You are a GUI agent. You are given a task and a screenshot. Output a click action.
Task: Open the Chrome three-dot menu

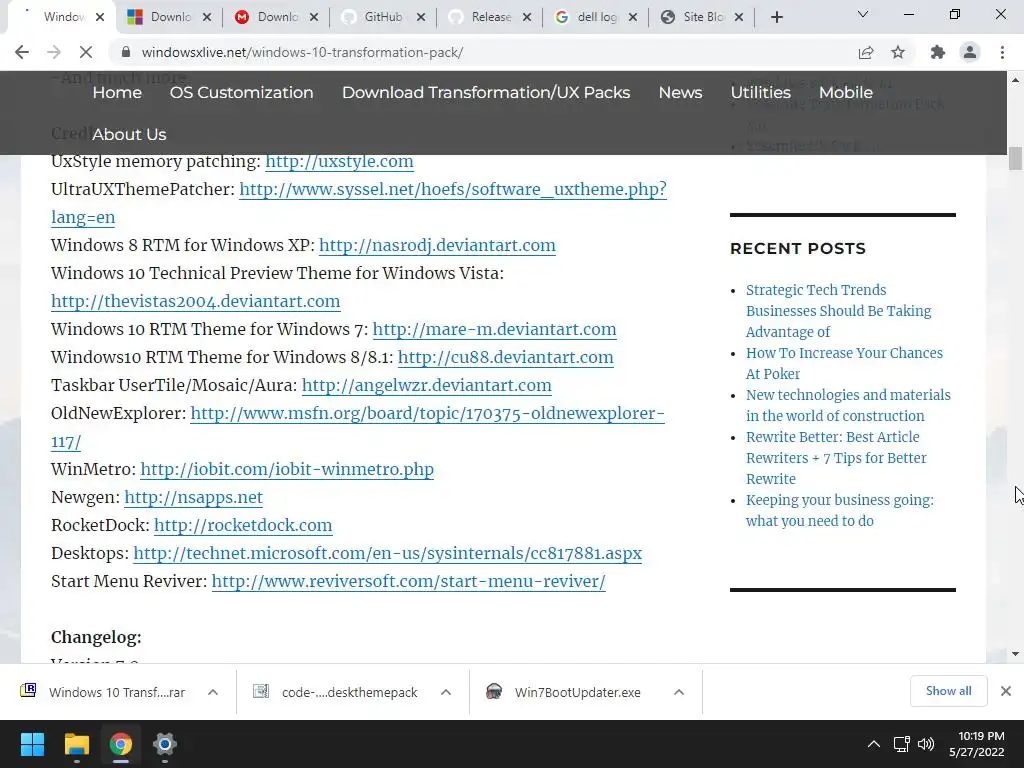pyautogui.click(x=1002, y=52)
